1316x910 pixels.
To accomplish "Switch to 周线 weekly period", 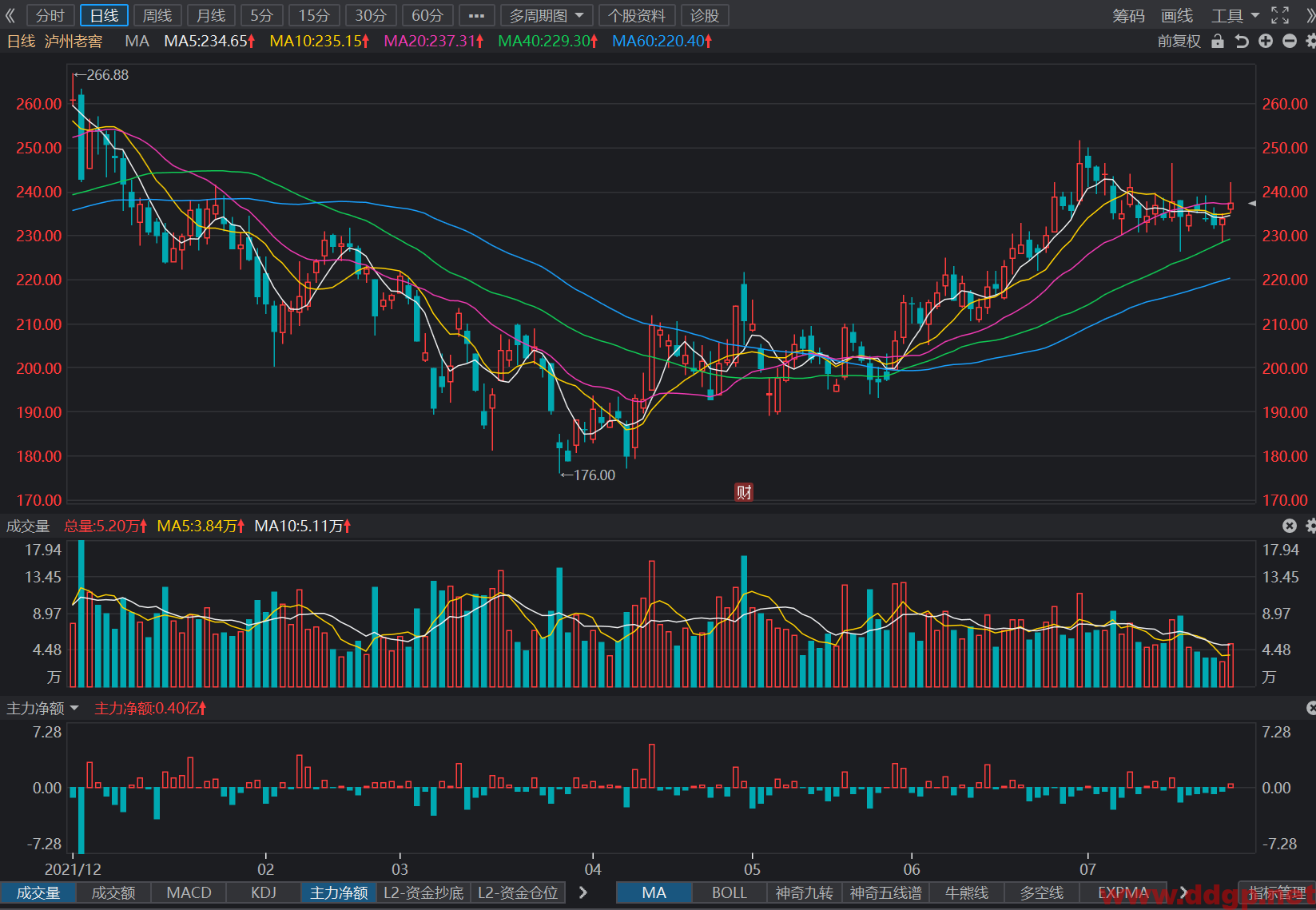I will point(157,15).
